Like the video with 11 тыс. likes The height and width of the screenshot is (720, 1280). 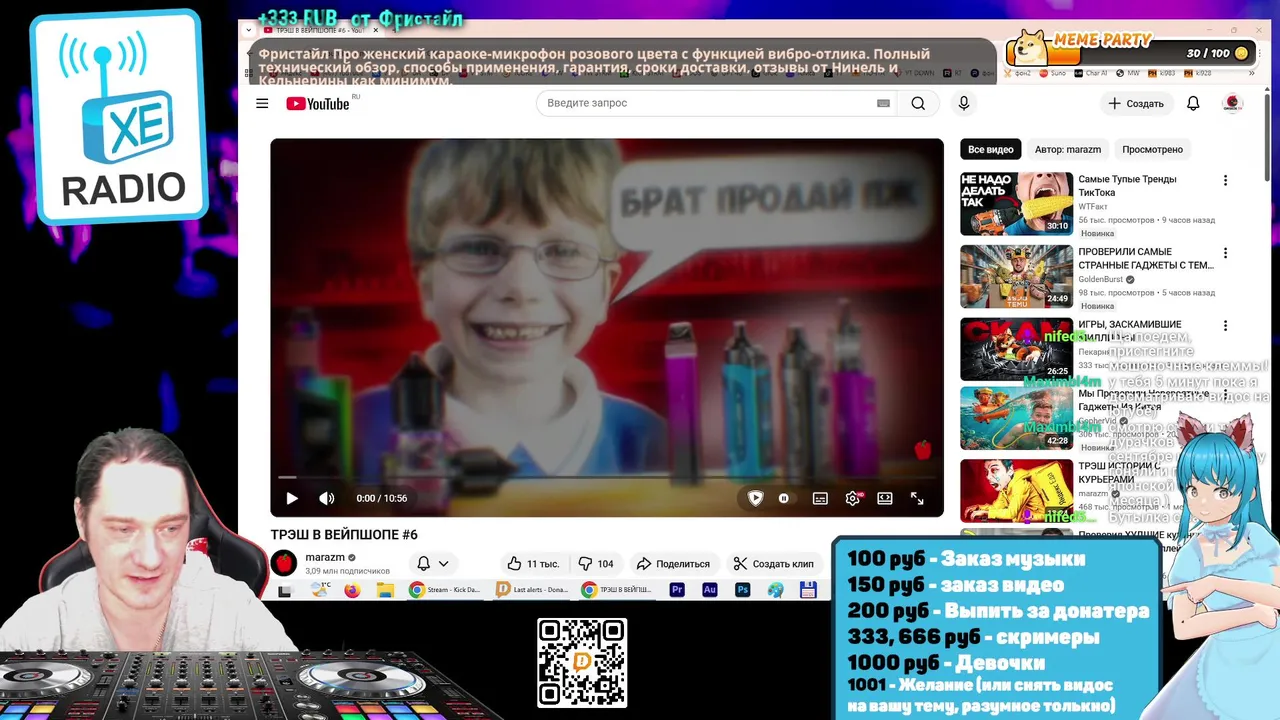[532, 563]
